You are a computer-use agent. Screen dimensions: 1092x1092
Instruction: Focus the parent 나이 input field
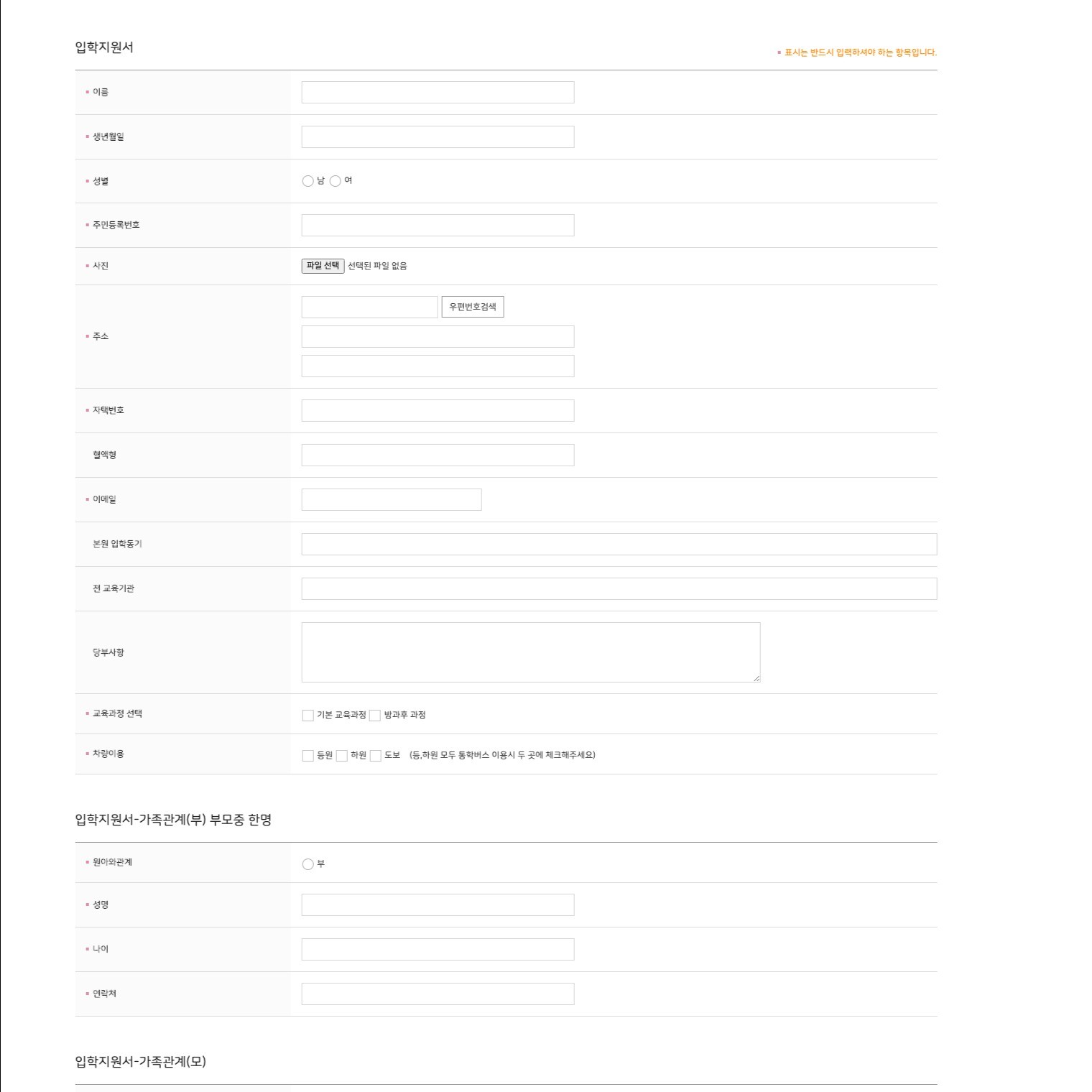point(438,949)
